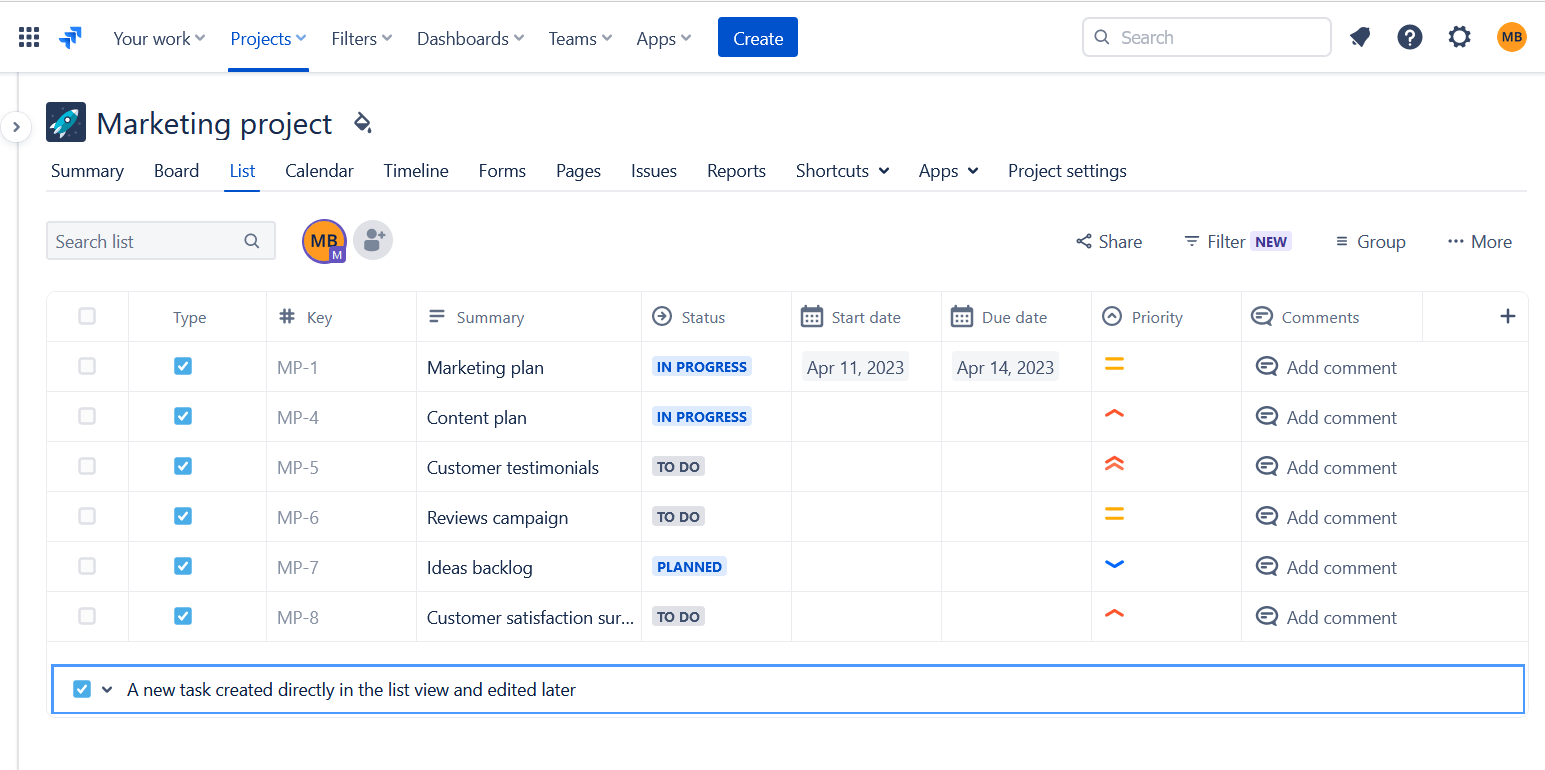This screenshot has width=1545, height=770.
Task: Open Jira settings gear
Action: [x=1459, y=36]
